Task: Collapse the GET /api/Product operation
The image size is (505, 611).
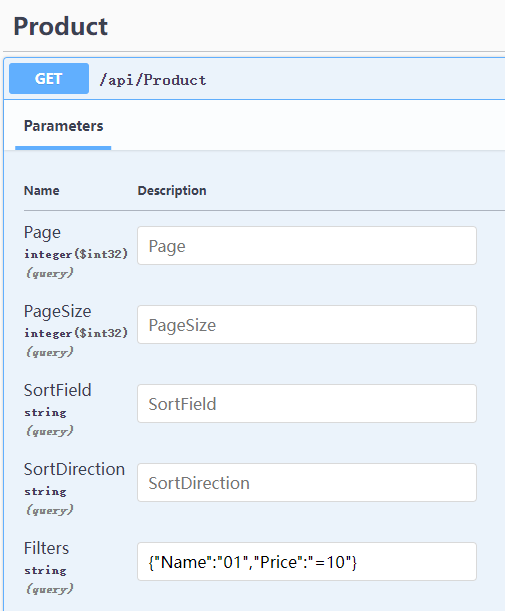Action: (x=255, y=79)
